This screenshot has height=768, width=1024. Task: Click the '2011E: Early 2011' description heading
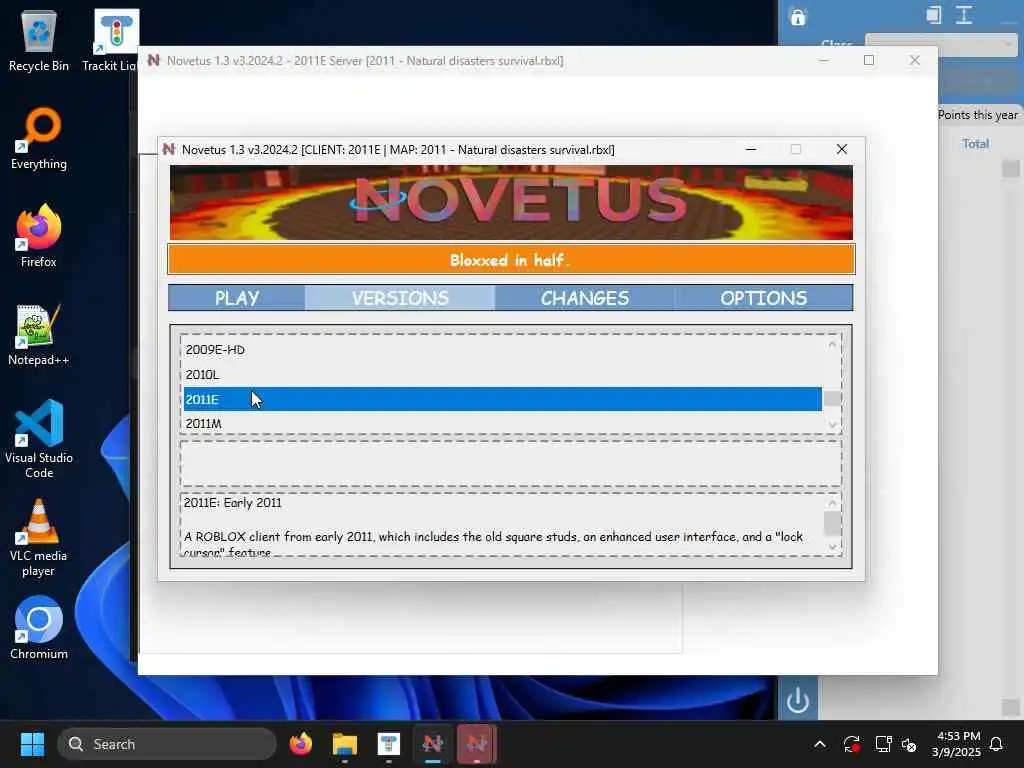tap(232, 503)
